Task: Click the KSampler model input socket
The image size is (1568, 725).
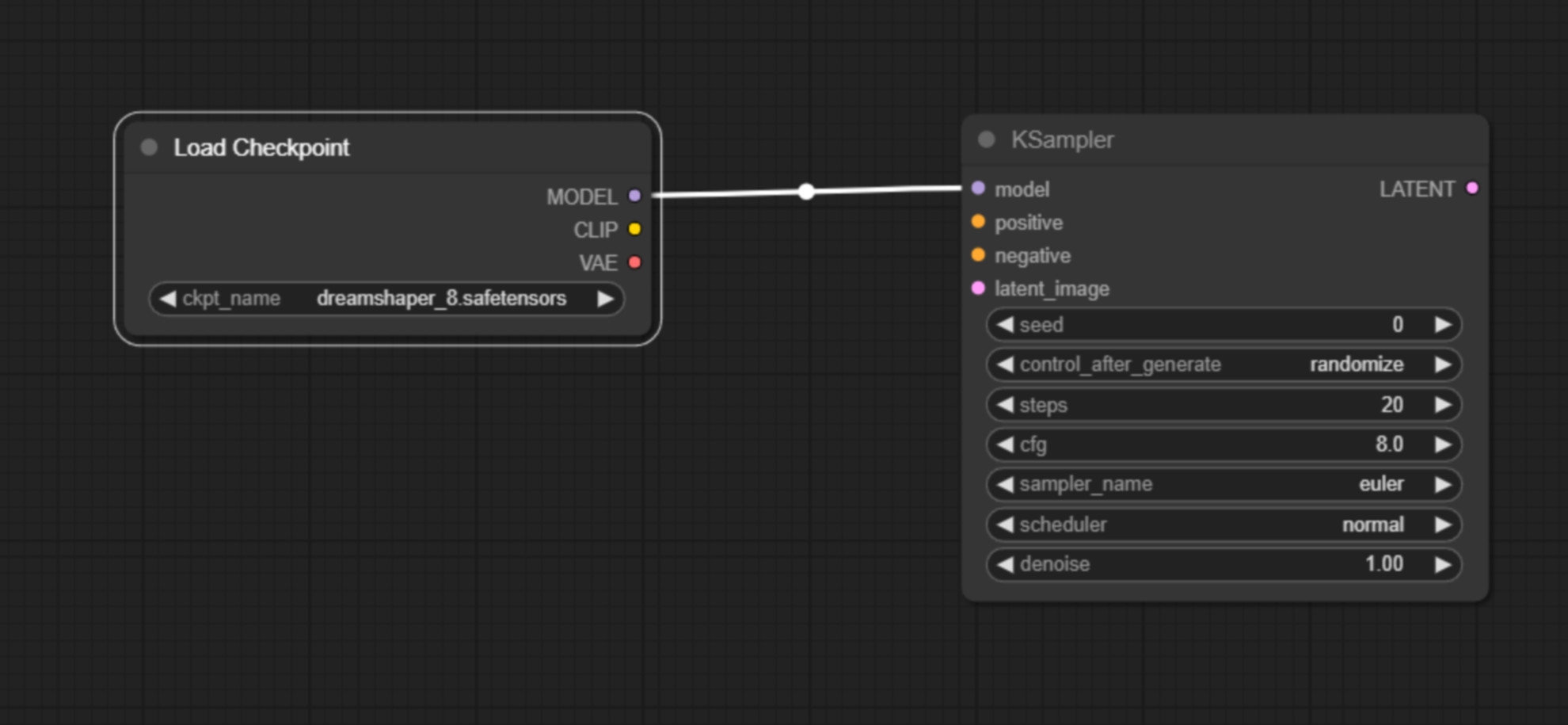Action: point(978,189)
